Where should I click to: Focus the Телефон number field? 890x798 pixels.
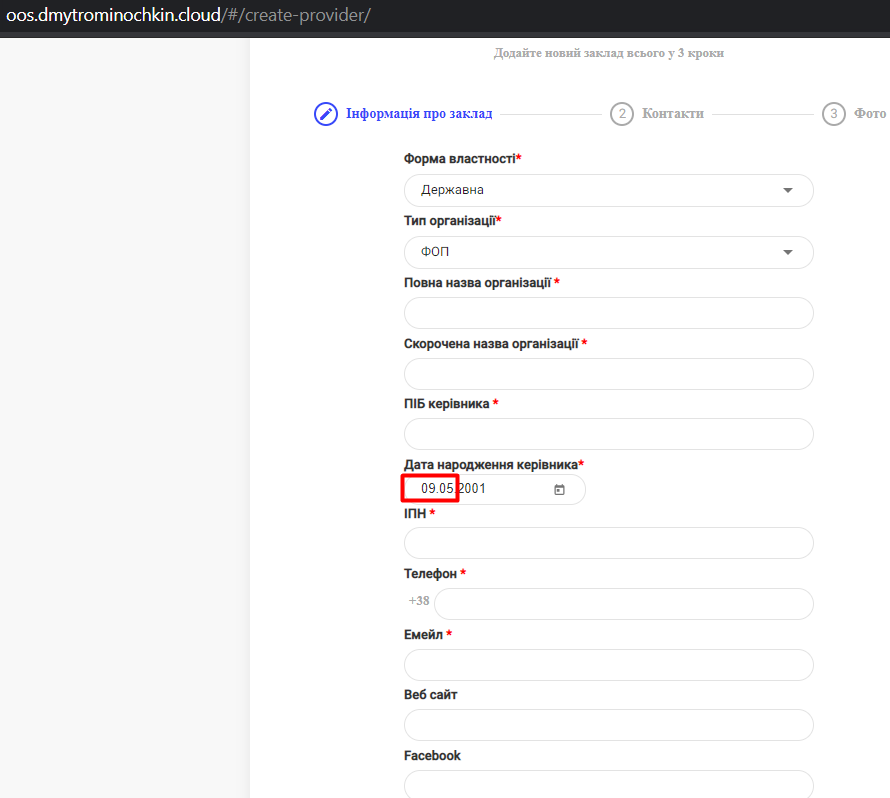624,603
